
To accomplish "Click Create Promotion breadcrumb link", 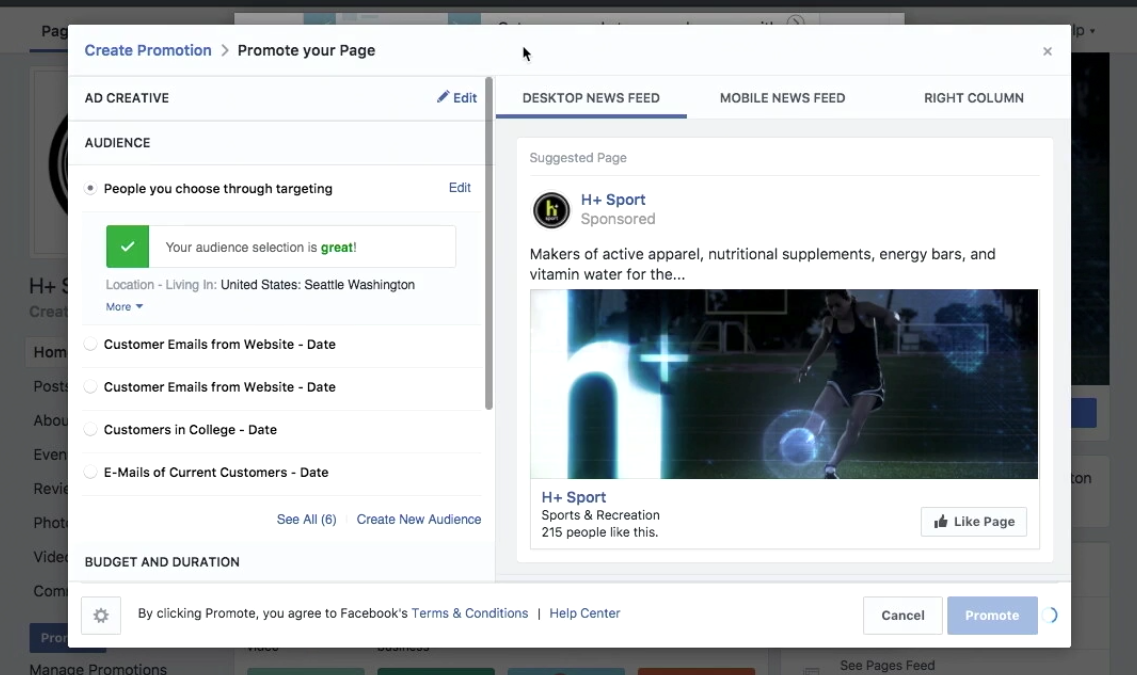I will [148, 50].
